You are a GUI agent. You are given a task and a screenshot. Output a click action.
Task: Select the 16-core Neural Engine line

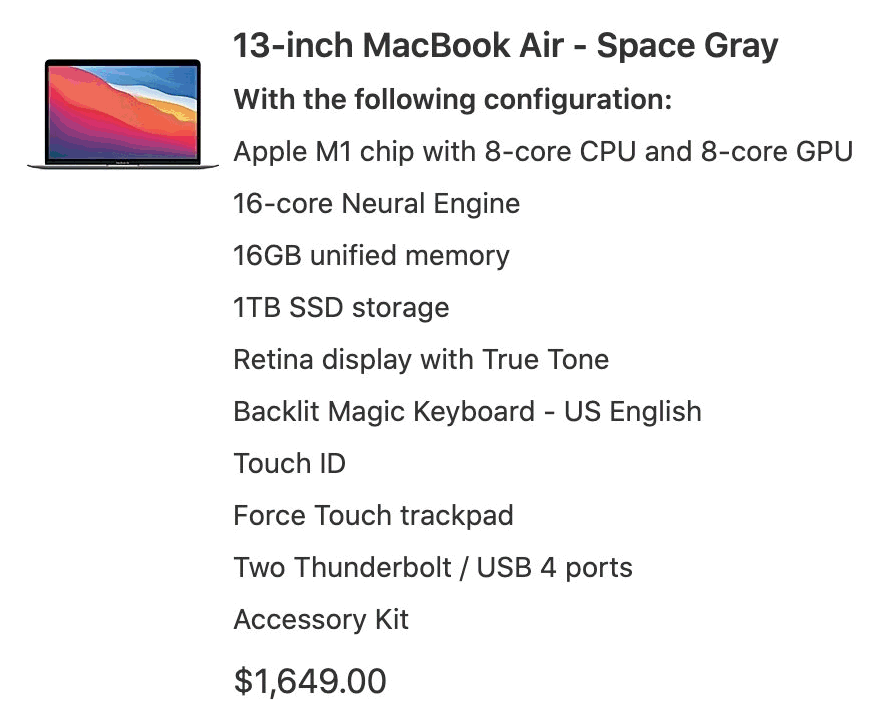pyautogui.click(x=376, y=204)
